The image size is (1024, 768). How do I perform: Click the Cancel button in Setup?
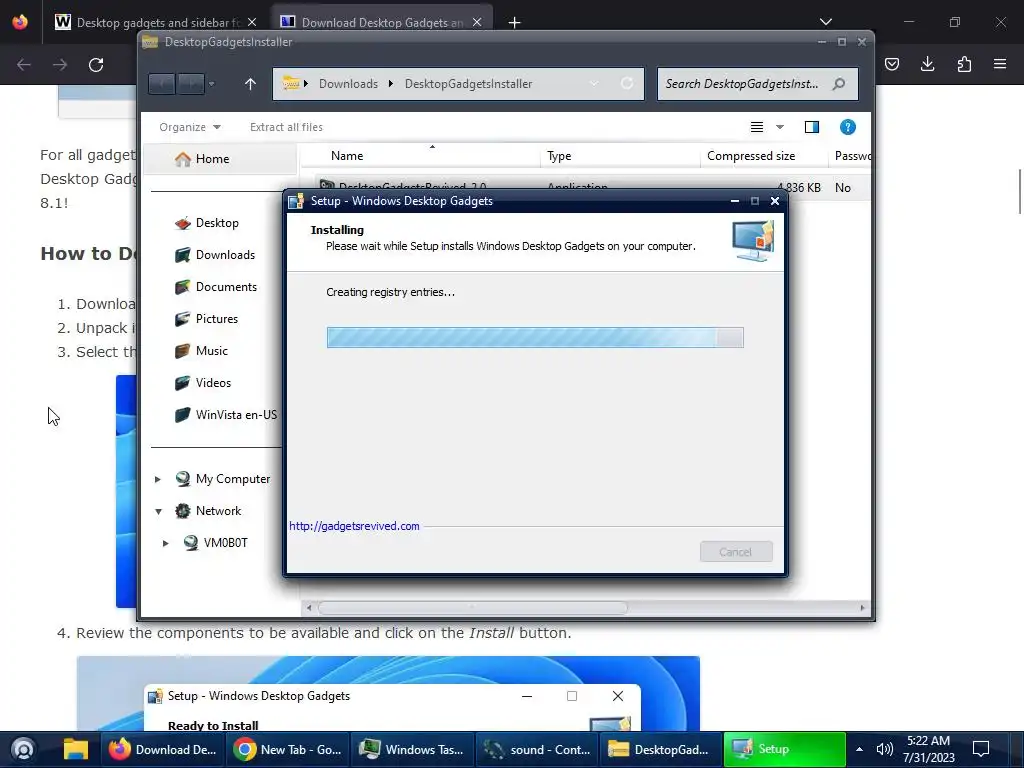click(736, 552)
